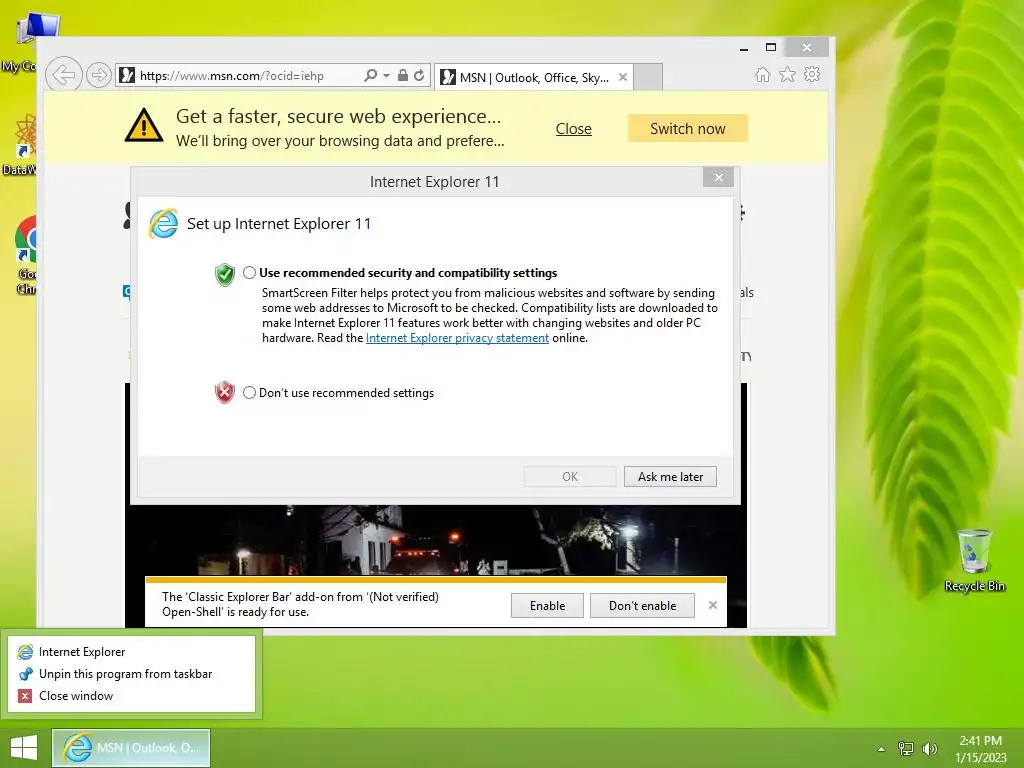Close the MSN tab with its X

623,77
